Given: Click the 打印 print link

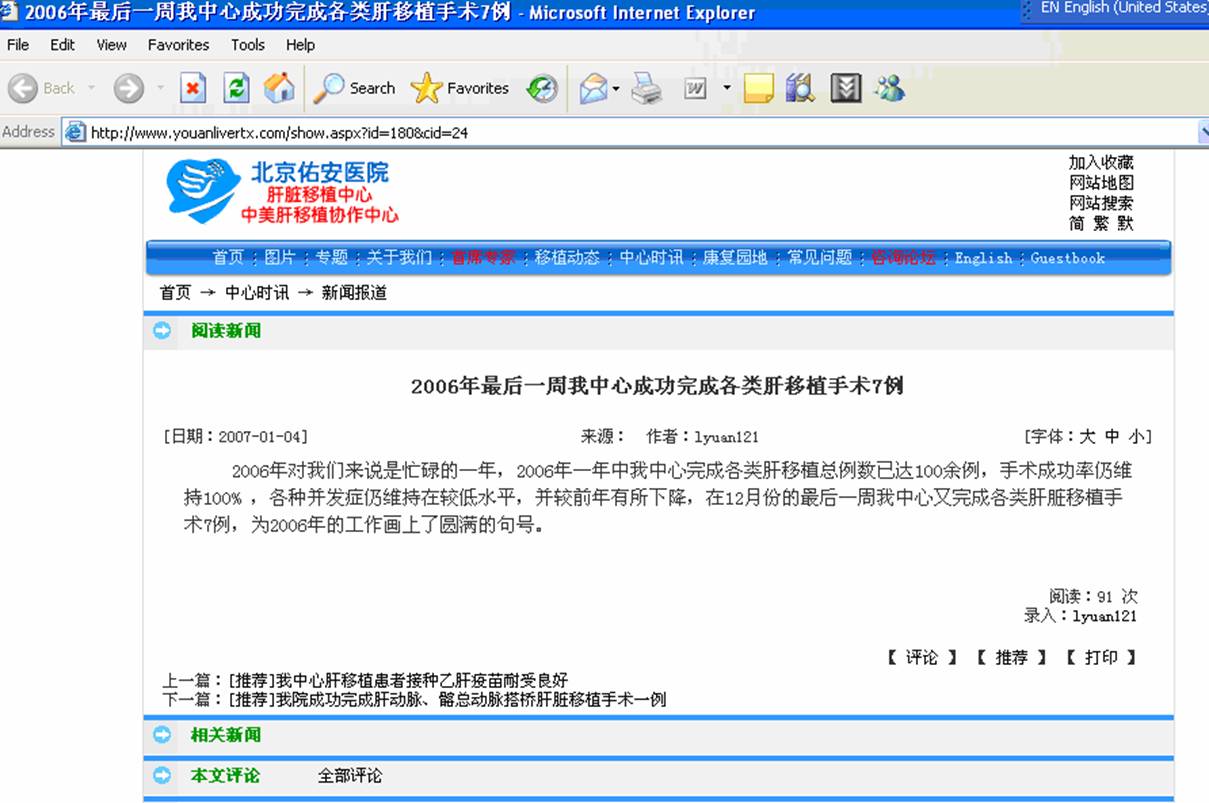Looking at the screenshot, I should pos(1100,657).
